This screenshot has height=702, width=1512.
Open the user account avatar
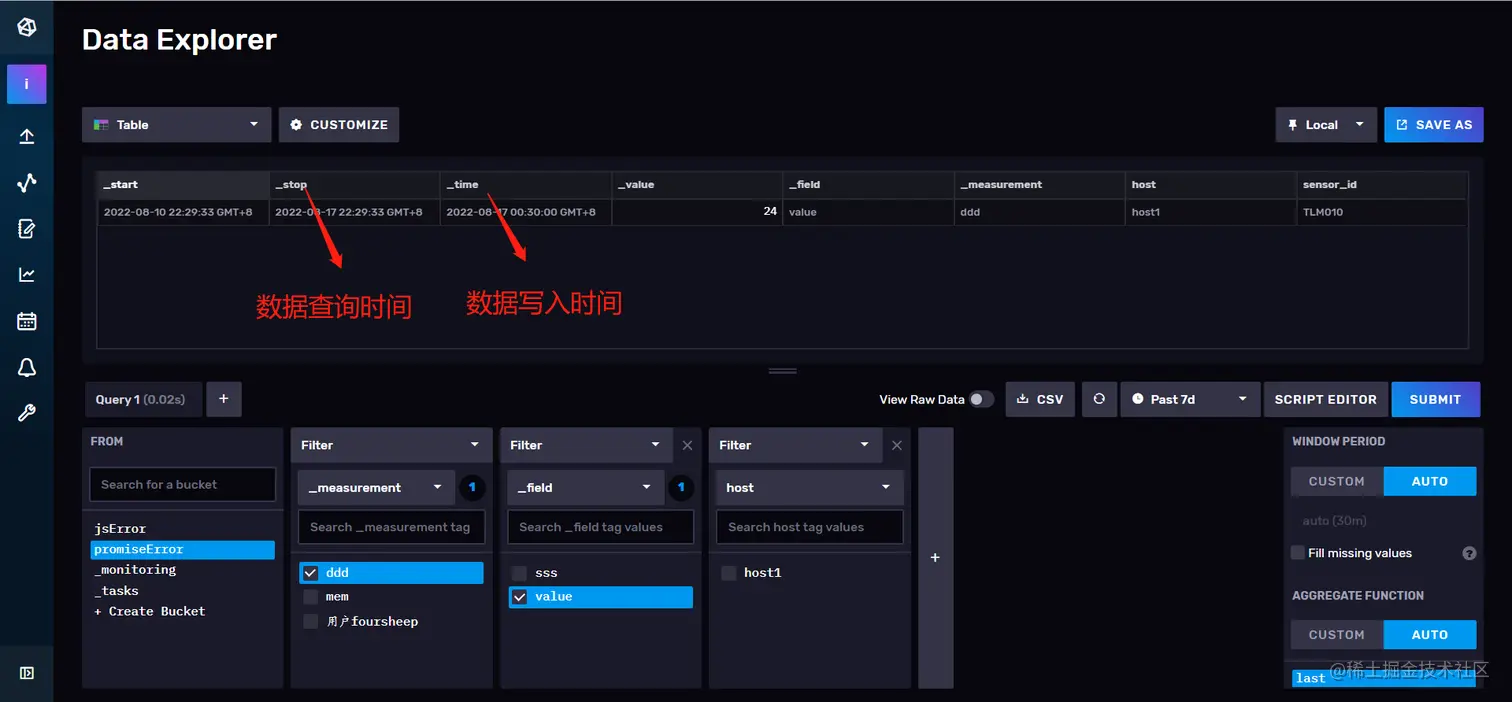(27, 84)
